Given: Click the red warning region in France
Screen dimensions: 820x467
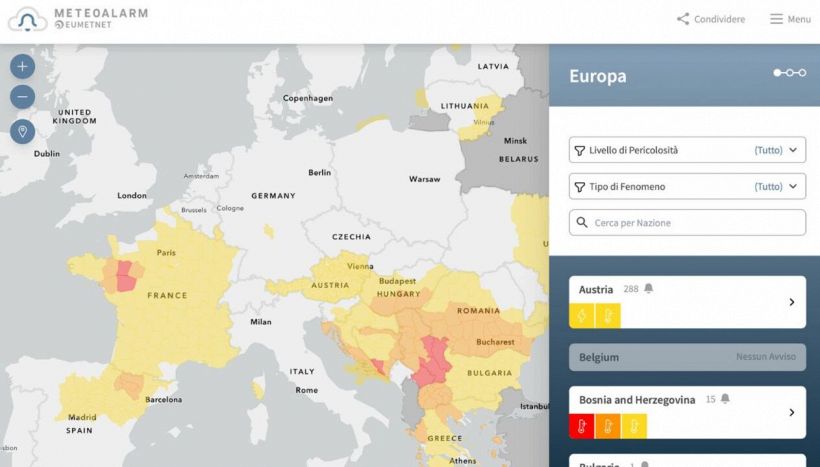Looking at the screenshot, I should coord(126,275).
